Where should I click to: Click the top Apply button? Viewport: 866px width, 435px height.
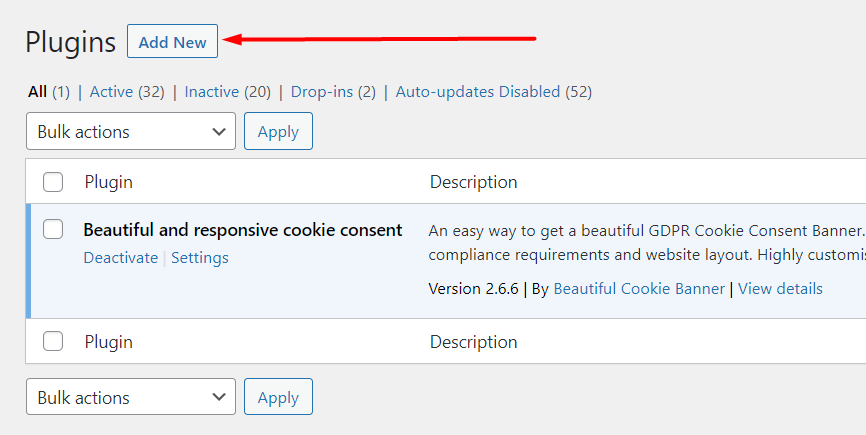click(x=278, y=131)
